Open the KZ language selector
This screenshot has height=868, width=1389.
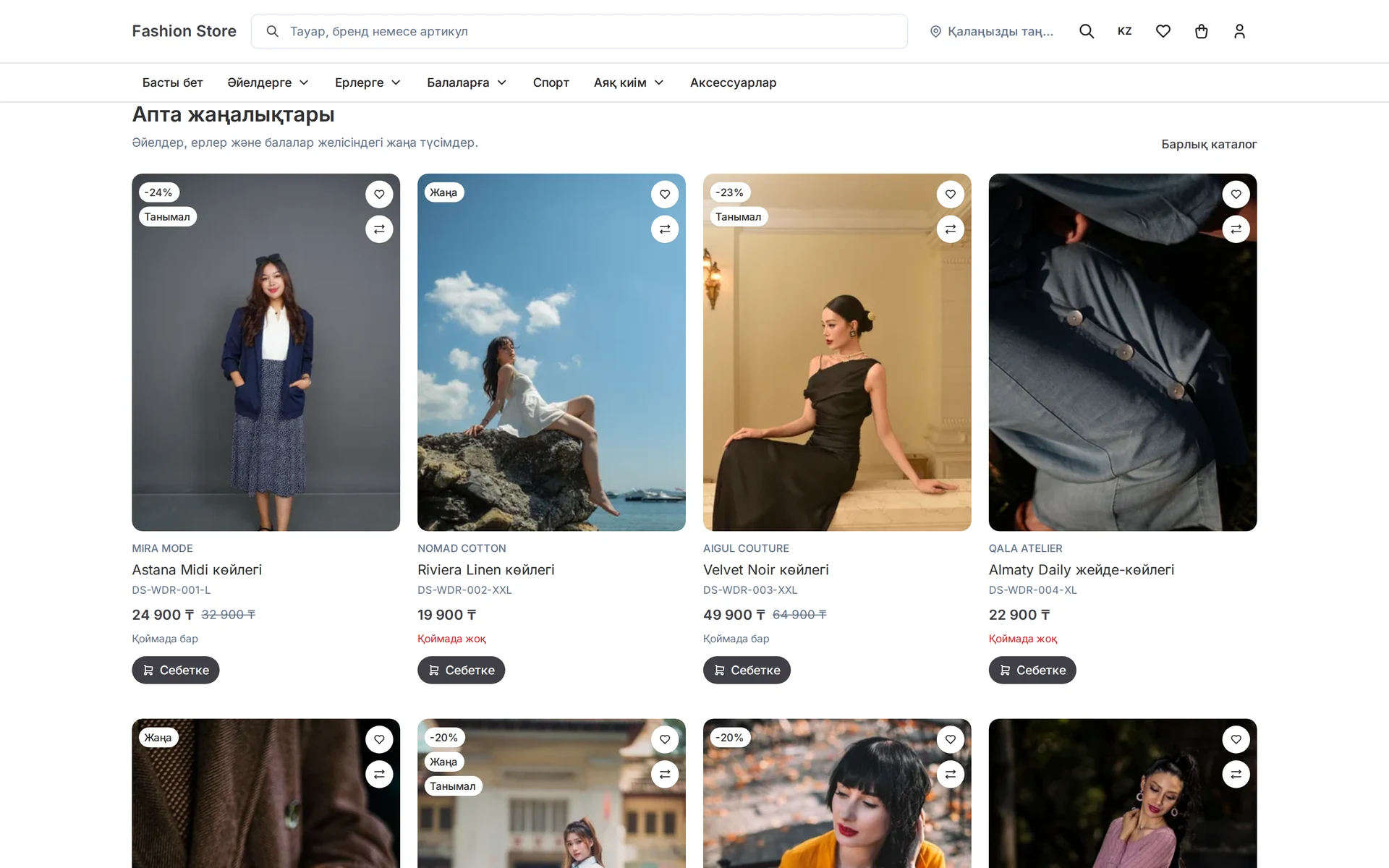tap(1124, 31)
